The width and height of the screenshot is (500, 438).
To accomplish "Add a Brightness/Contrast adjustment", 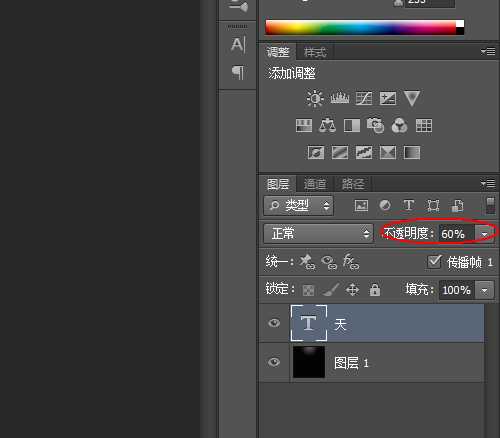I will 315,98.
